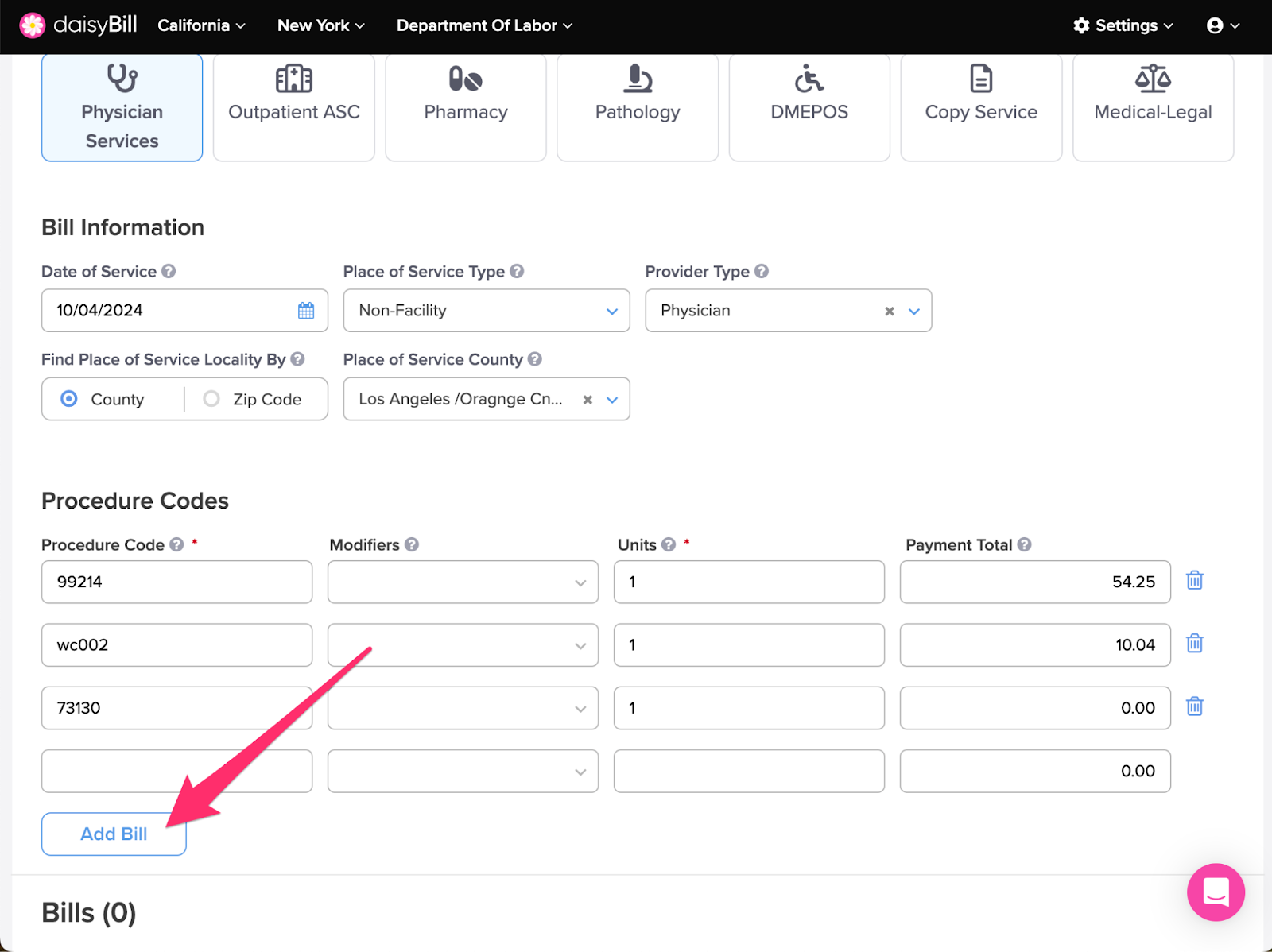Delete the 73130 procedure row
This screenshot has height=952, width=1272.
tap(1195, 706)
